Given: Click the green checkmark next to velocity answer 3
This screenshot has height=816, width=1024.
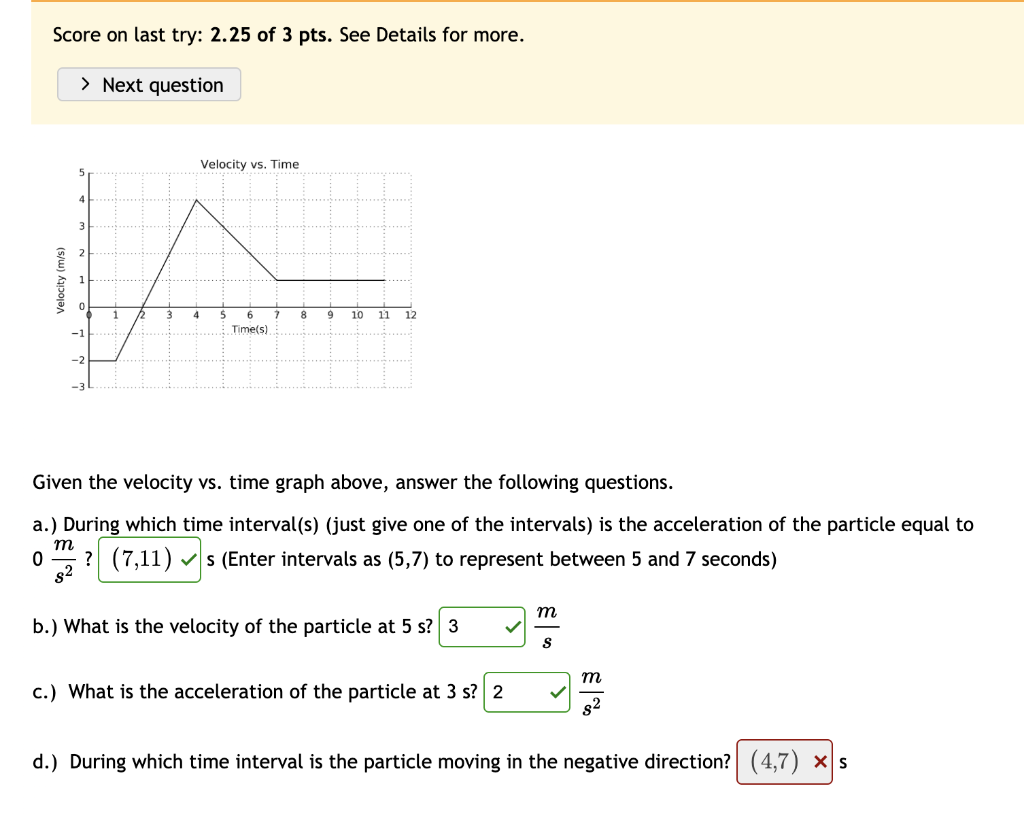Looking at the screenshot, I should (x=512, y=626).
